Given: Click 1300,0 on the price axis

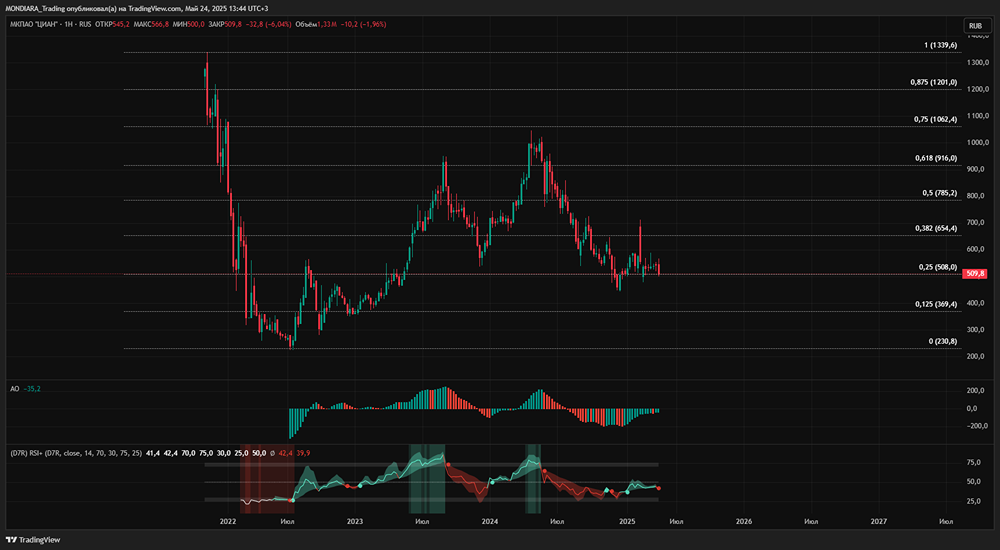Looking at the screenshot, I should pos(977,63).
